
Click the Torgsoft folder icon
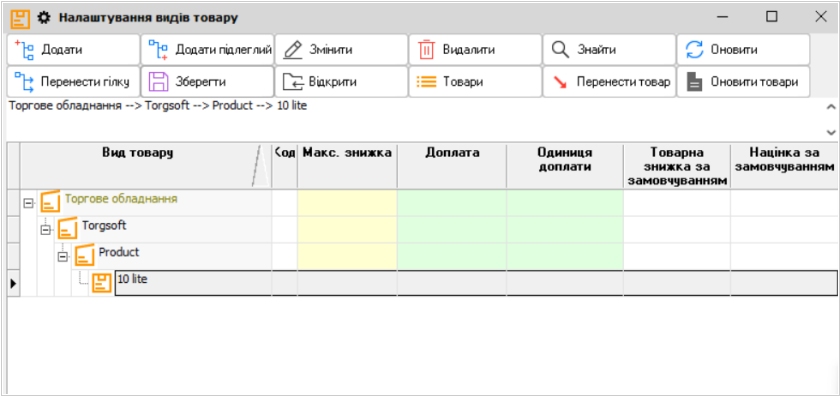(68, 228)
